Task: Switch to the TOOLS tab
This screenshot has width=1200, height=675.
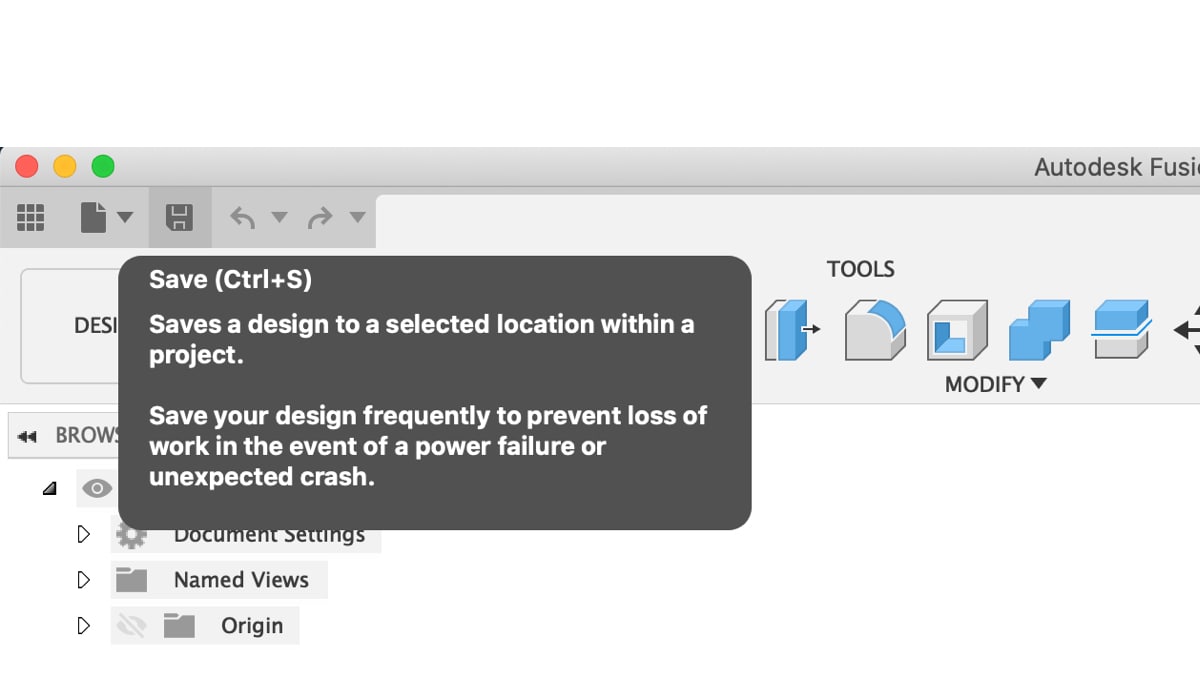Action: 860,269
